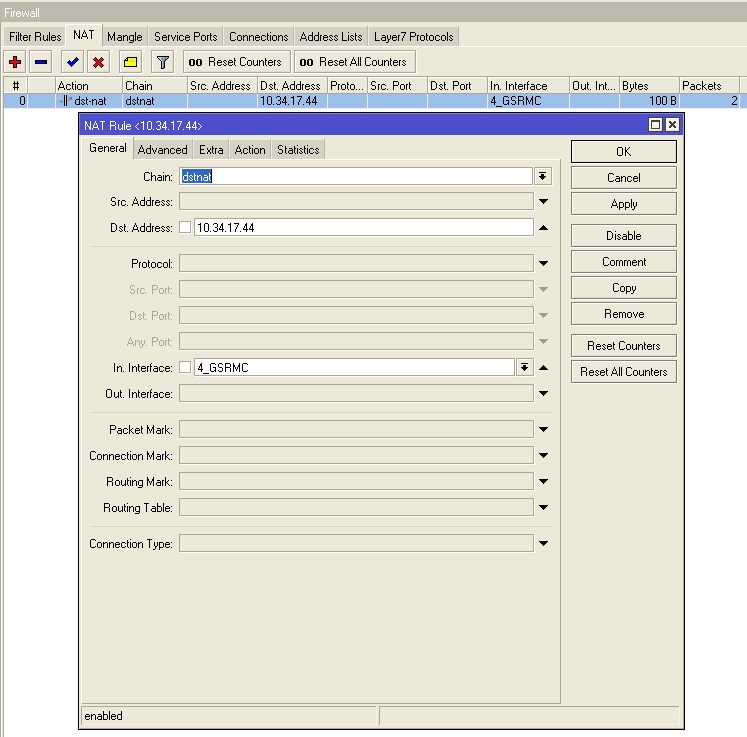747x737 pixels.
Task: Click the OK button
Action: point(624,151)
